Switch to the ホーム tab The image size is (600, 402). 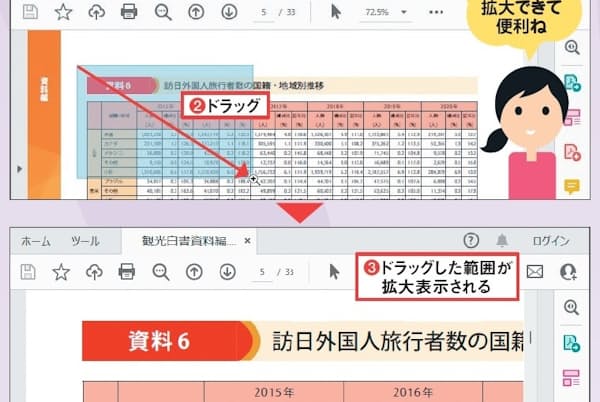[x=36, y=241]
